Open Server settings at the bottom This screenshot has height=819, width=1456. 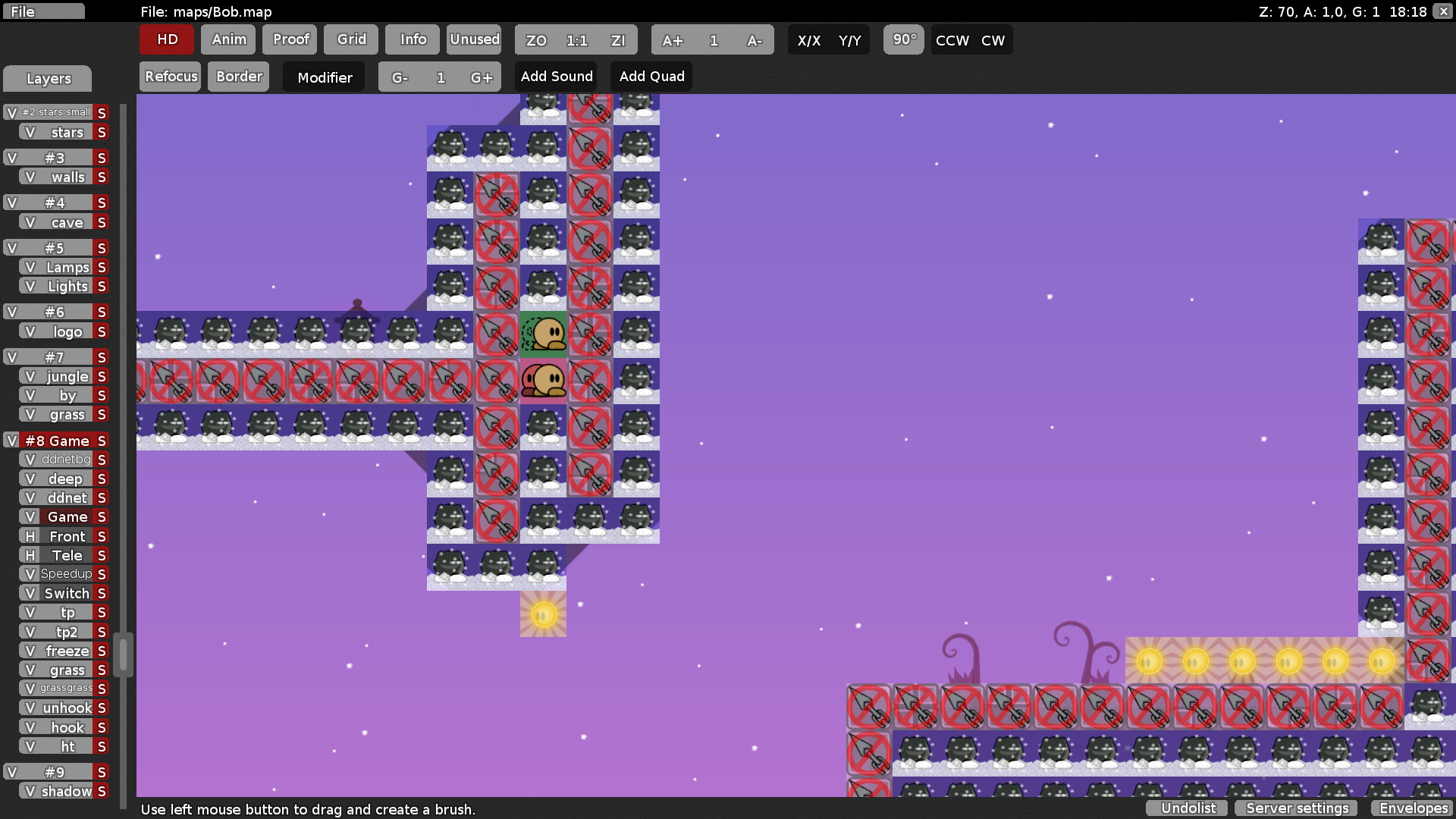1295,808
